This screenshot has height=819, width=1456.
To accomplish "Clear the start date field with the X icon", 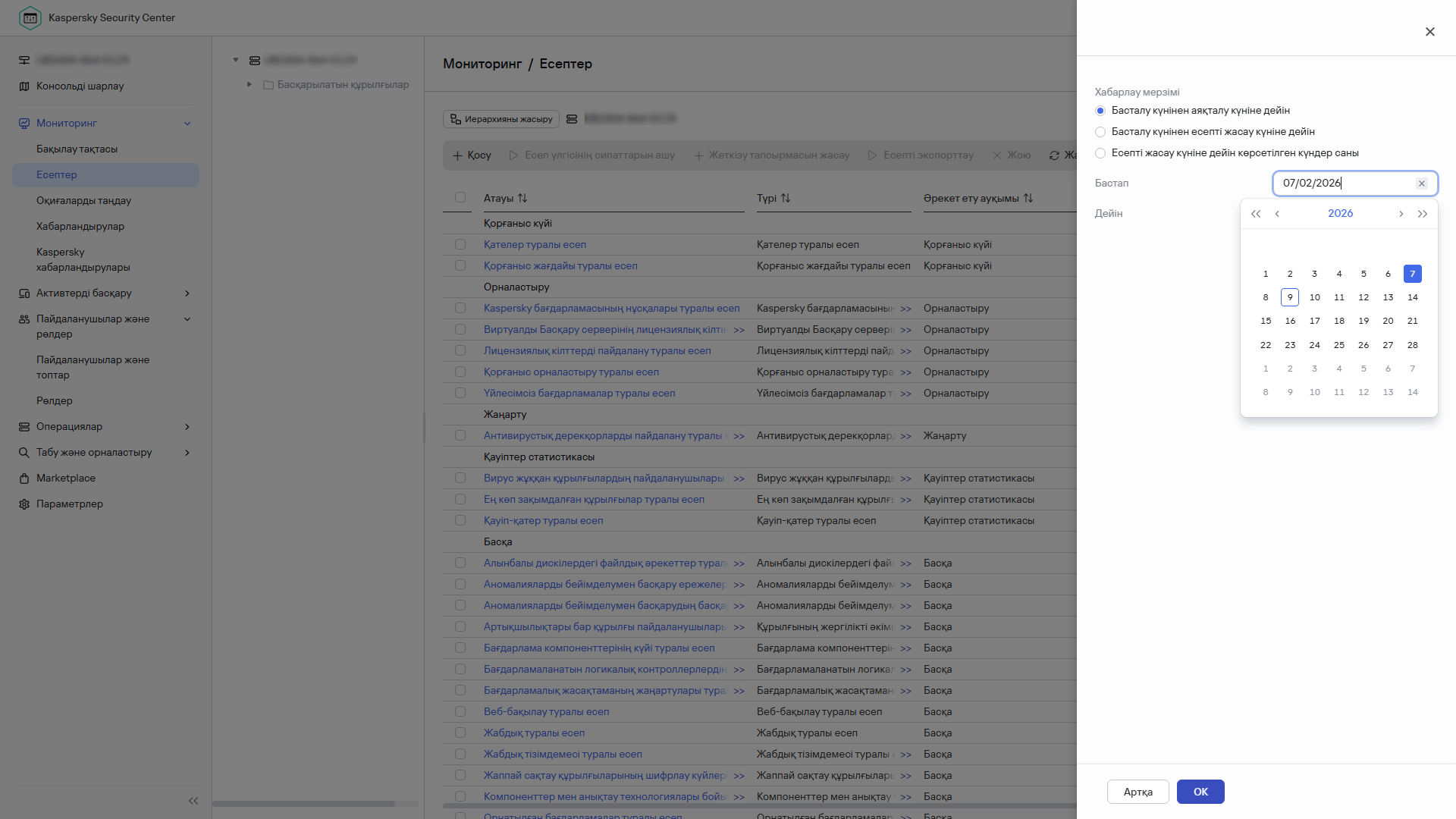I will coord(1422,184).
